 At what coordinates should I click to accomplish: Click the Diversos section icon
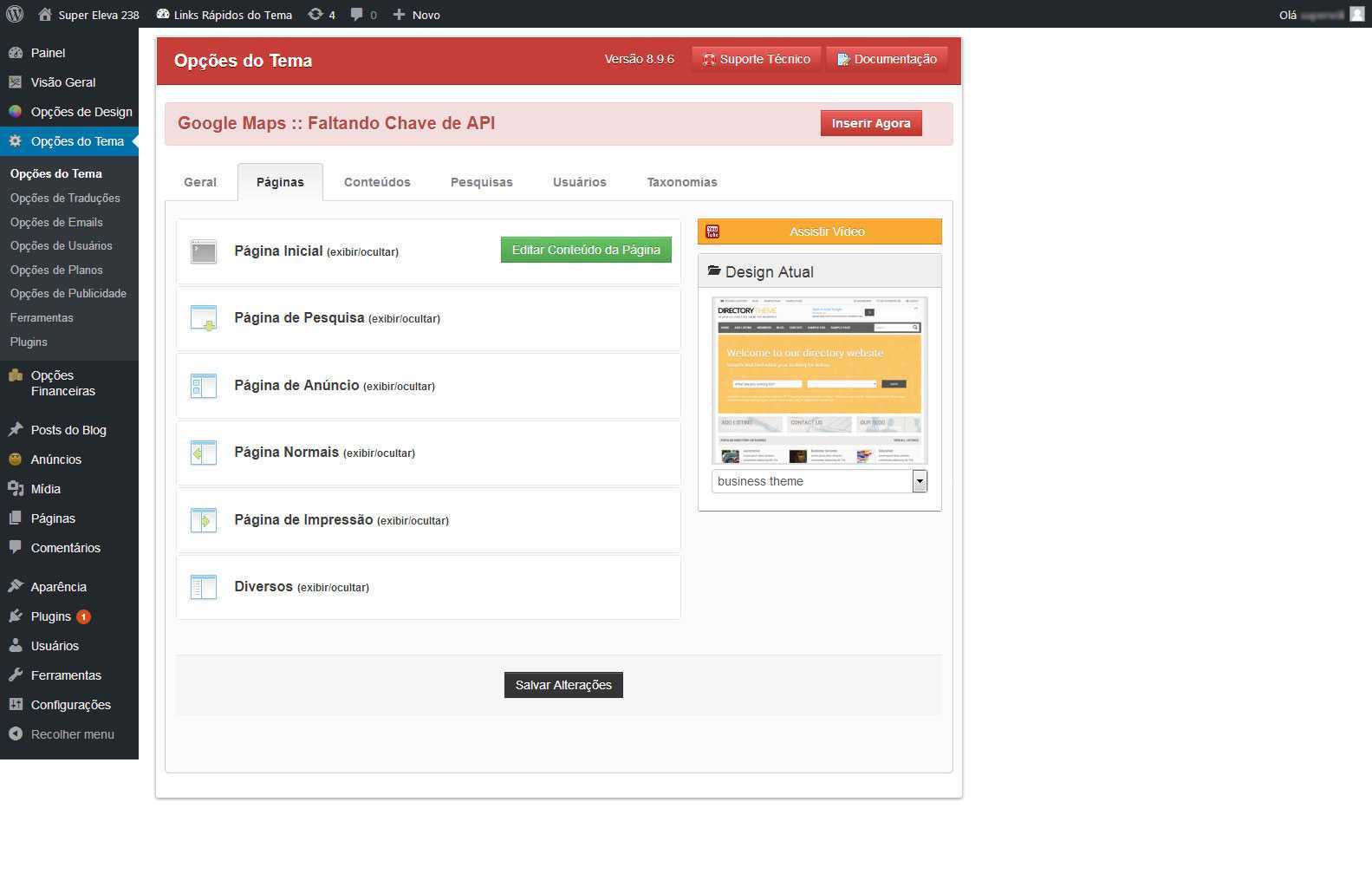point(204,587)
